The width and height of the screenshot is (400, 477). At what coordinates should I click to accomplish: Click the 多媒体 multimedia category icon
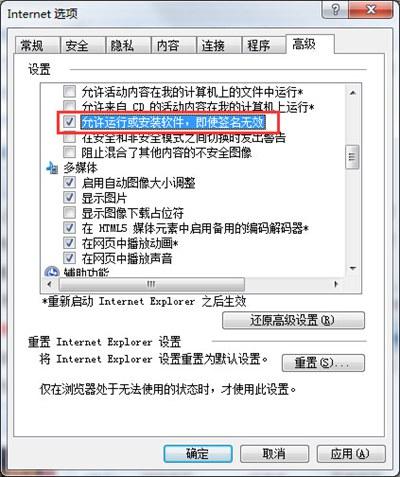52,168
